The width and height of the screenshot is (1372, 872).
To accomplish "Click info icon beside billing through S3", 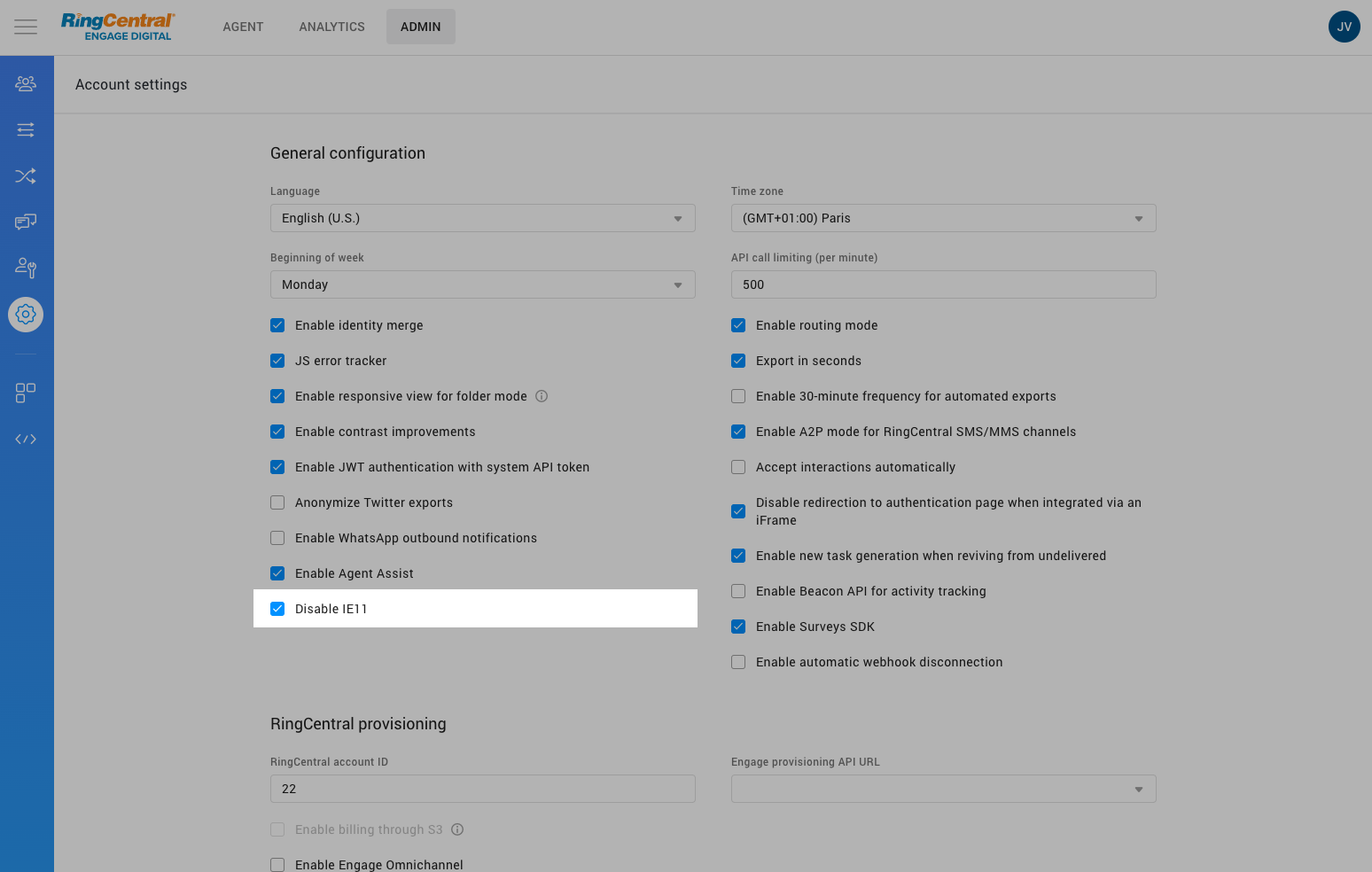I will (x=457, y=829).
